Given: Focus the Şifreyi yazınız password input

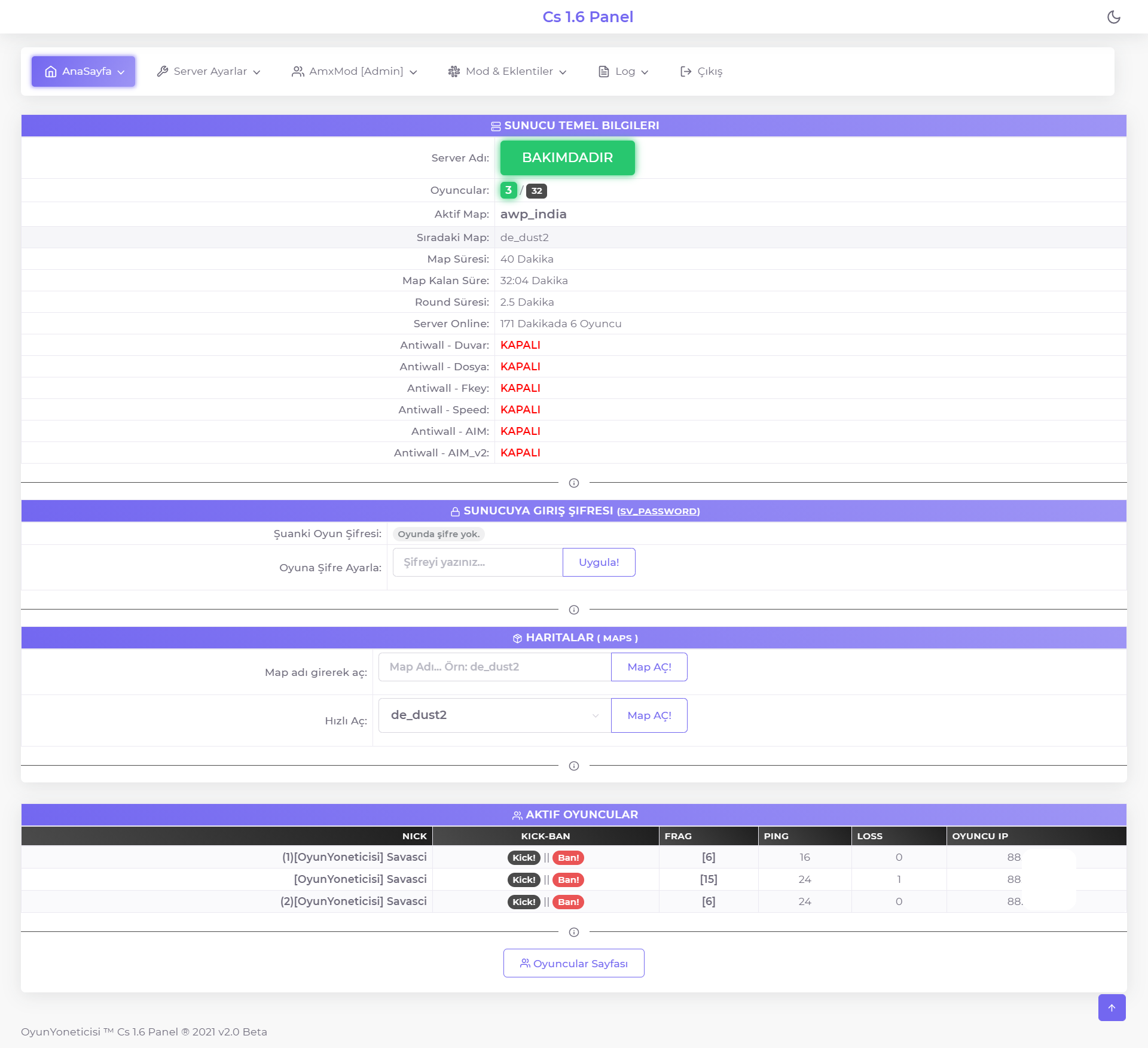Looking at the screenshot, I should click(478, 562).
